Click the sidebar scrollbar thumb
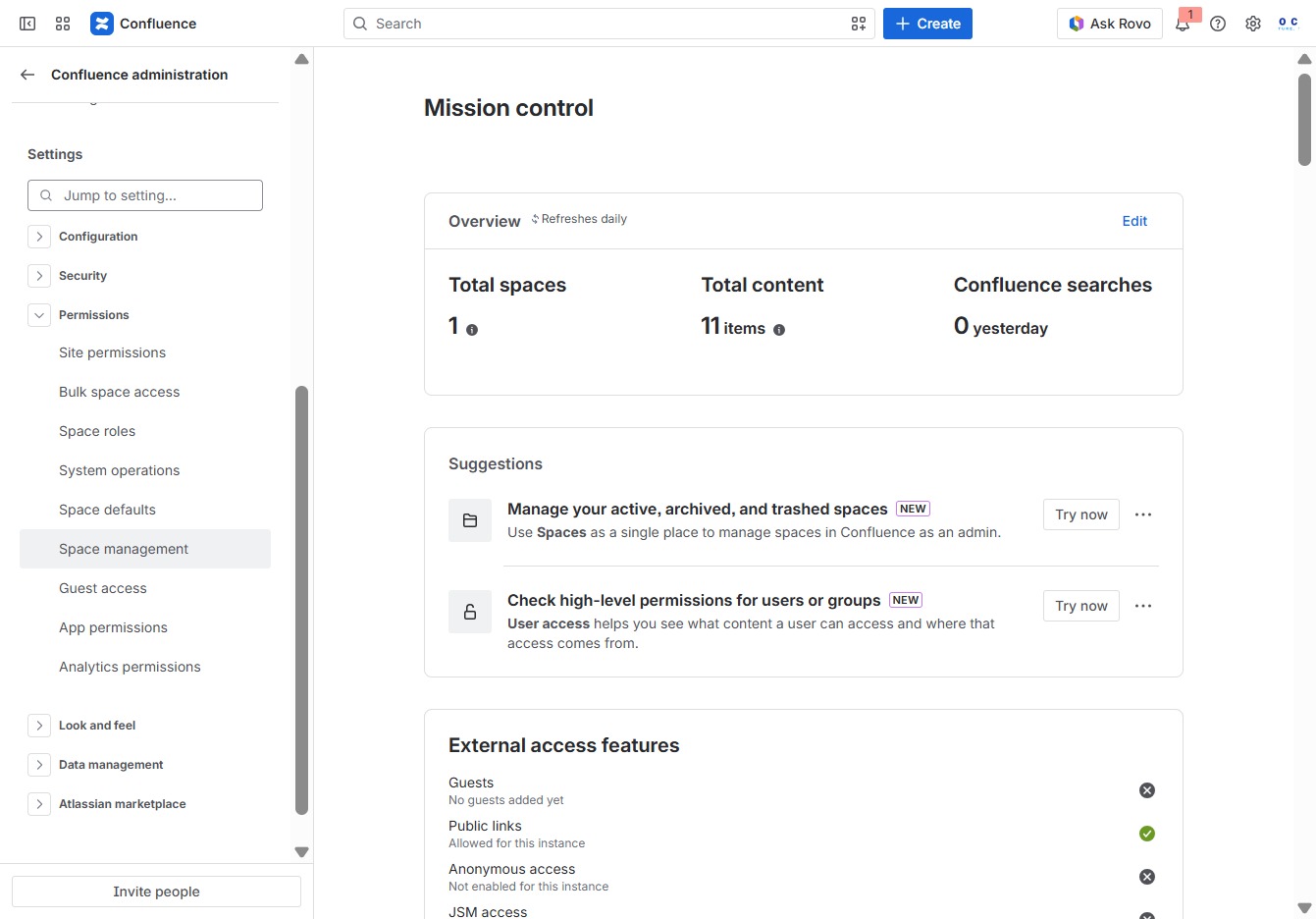The image size is (1316, 919). (x=301, y=600)
